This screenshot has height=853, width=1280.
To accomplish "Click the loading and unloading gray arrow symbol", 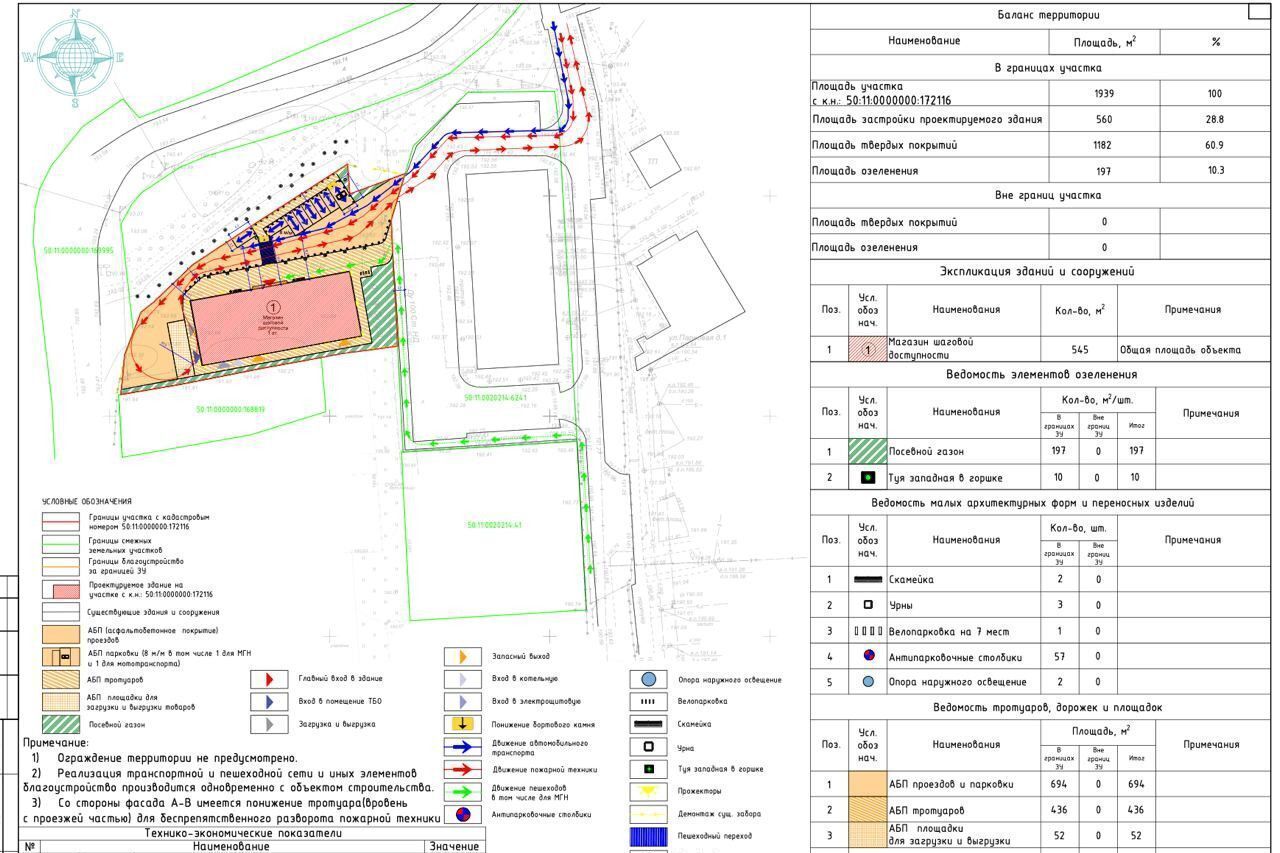I will (268, 725).
